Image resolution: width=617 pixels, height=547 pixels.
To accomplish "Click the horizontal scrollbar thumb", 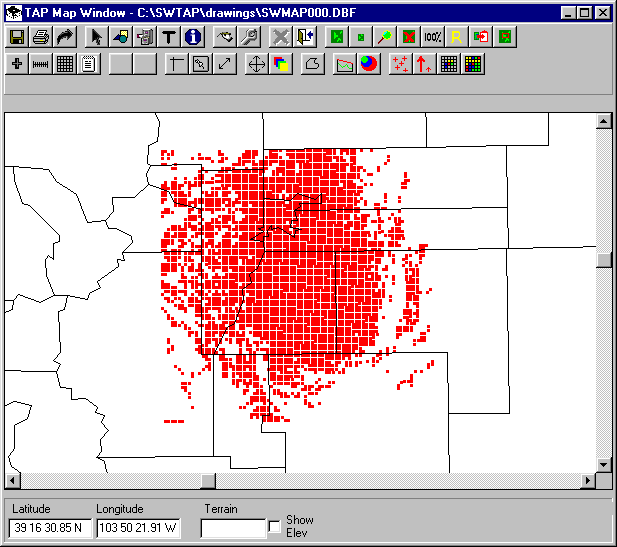I will pos(209,480).
